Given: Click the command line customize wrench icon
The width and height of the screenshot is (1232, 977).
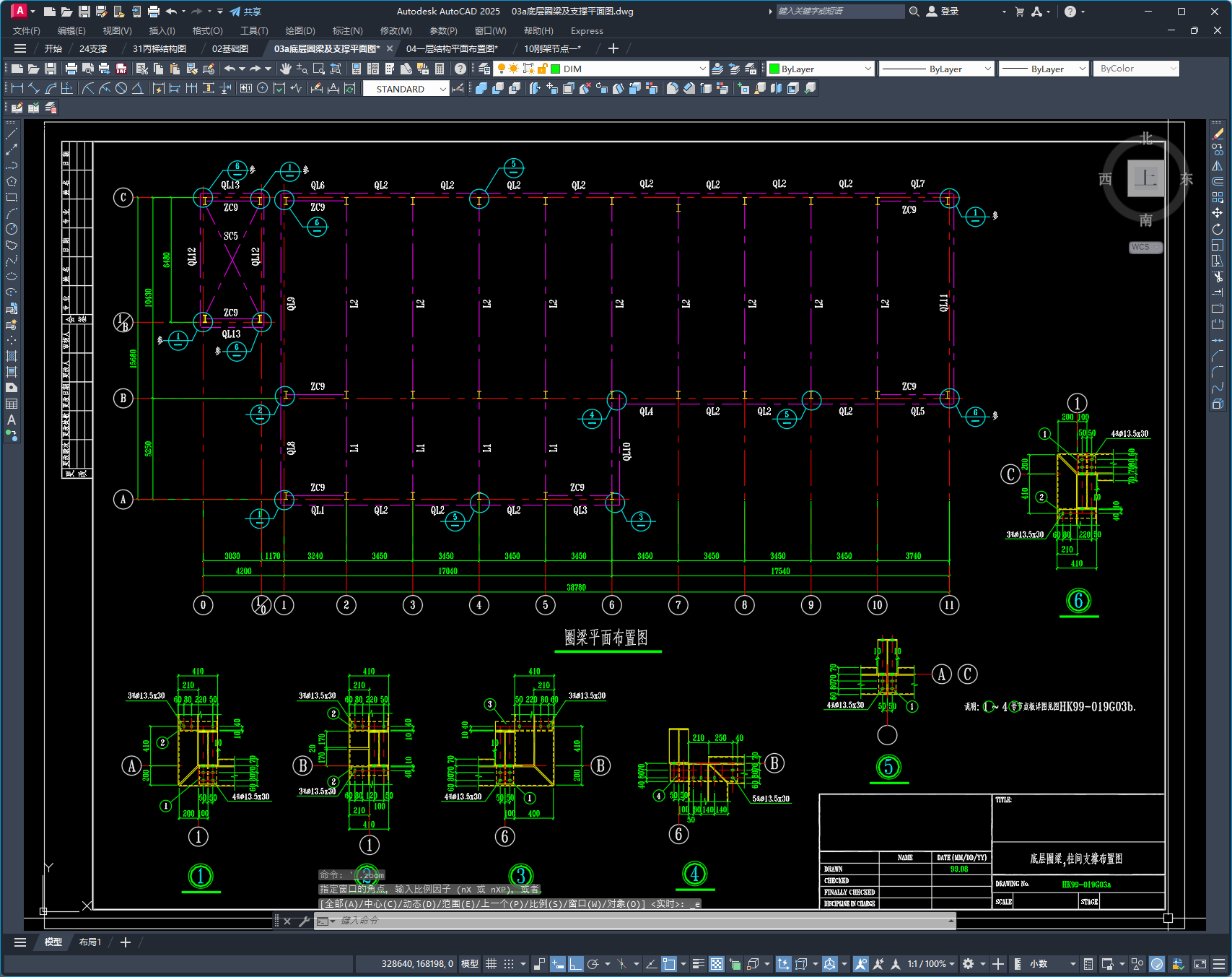Looking at the screenshot, I should pyautogui.click(x=304, y=921).
